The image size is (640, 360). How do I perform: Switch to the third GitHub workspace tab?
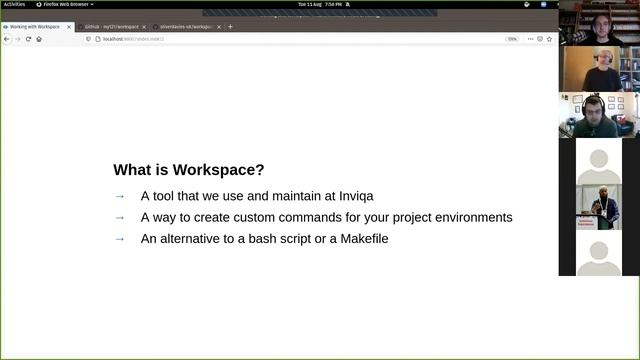[186, 27]
